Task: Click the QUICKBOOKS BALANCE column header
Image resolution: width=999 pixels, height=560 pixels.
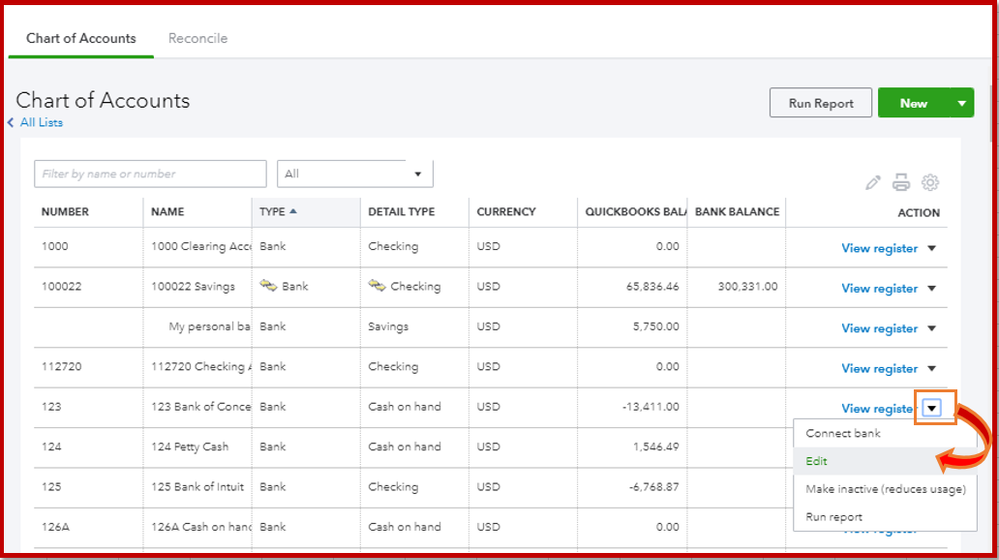Action: point(635,212)
